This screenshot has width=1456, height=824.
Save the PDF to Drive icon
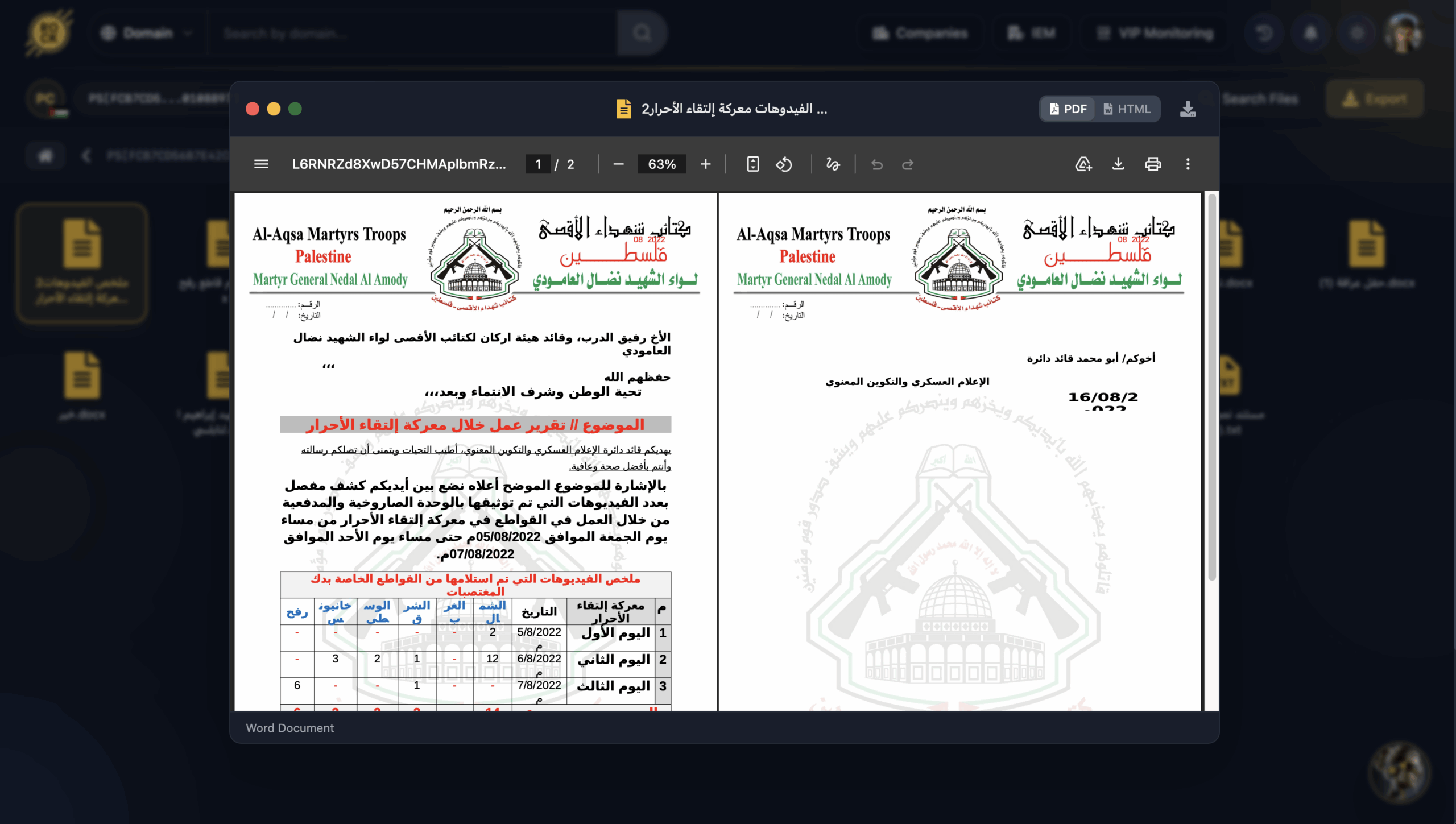(1083, 164)
